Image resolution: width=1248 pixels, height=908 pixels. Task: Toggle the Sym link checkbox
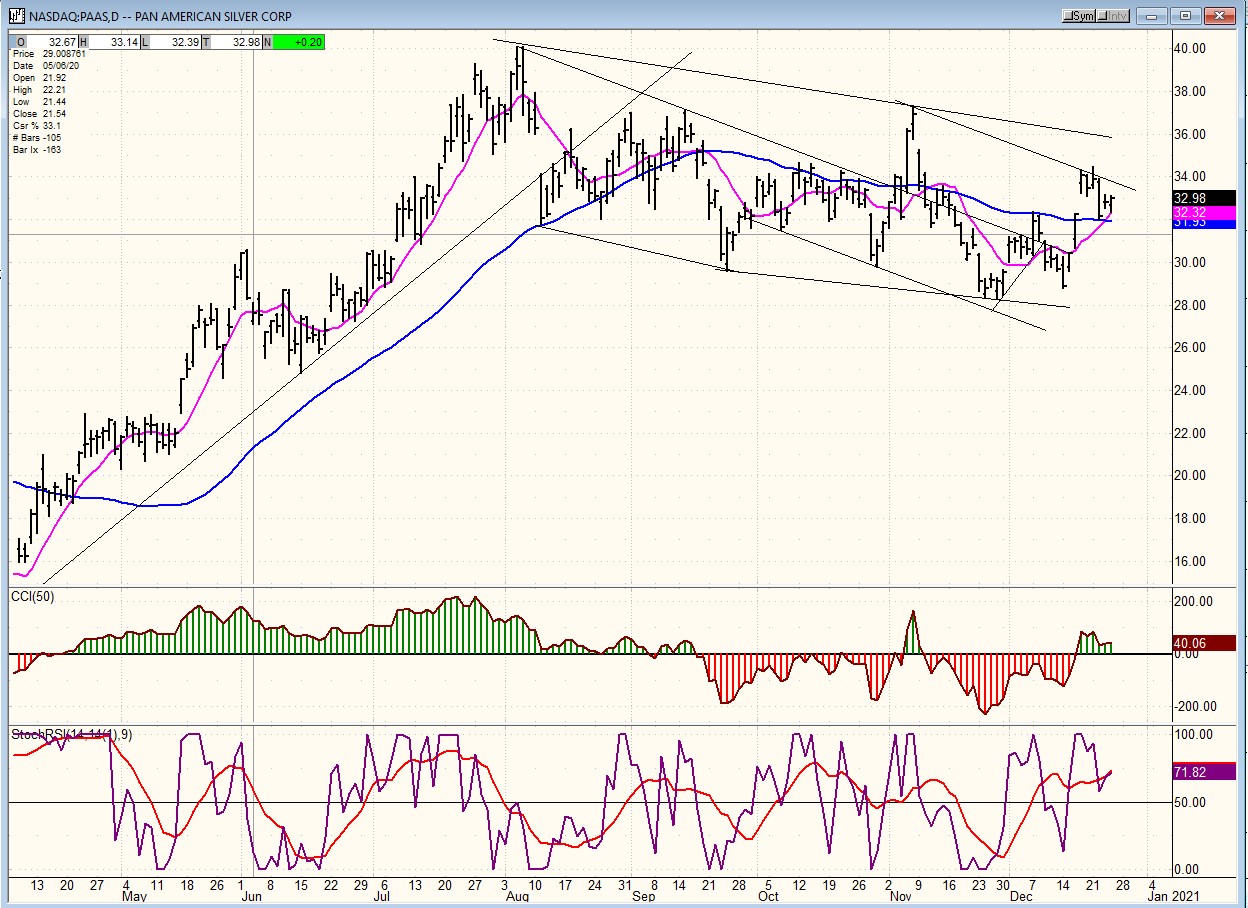pyautogui.click(x=1079, y=16)
